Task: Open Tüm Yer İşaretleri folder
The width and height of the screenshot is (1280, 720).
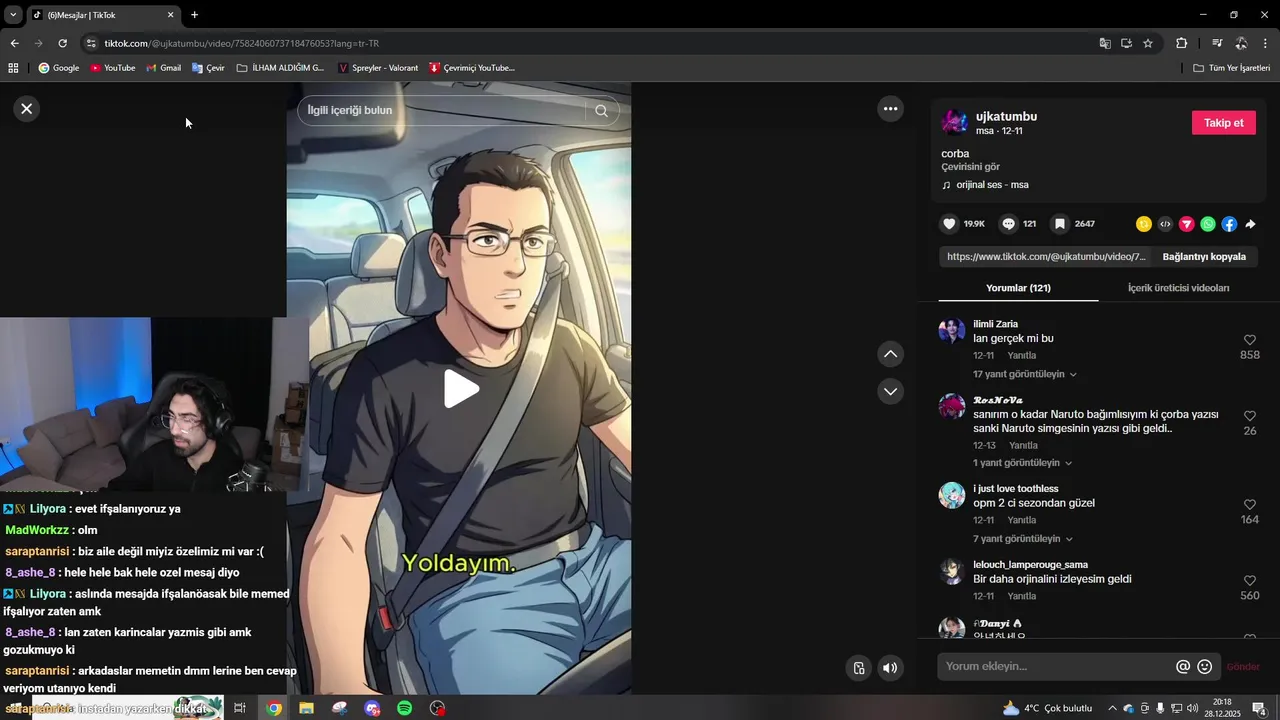Action: [x=1231, y=68]
